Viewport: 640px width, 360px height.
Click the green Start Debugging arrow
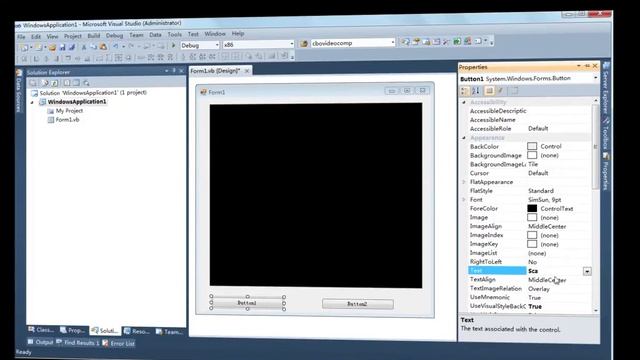click(x=173, y=45)
